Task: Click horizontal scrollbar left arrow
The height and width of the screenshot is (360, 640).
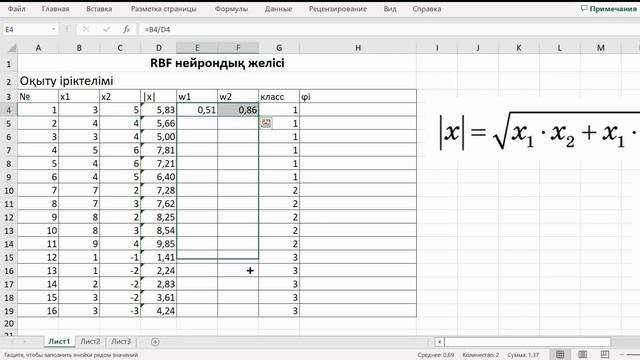Action: pyautogui.click(x=439, y=342)
